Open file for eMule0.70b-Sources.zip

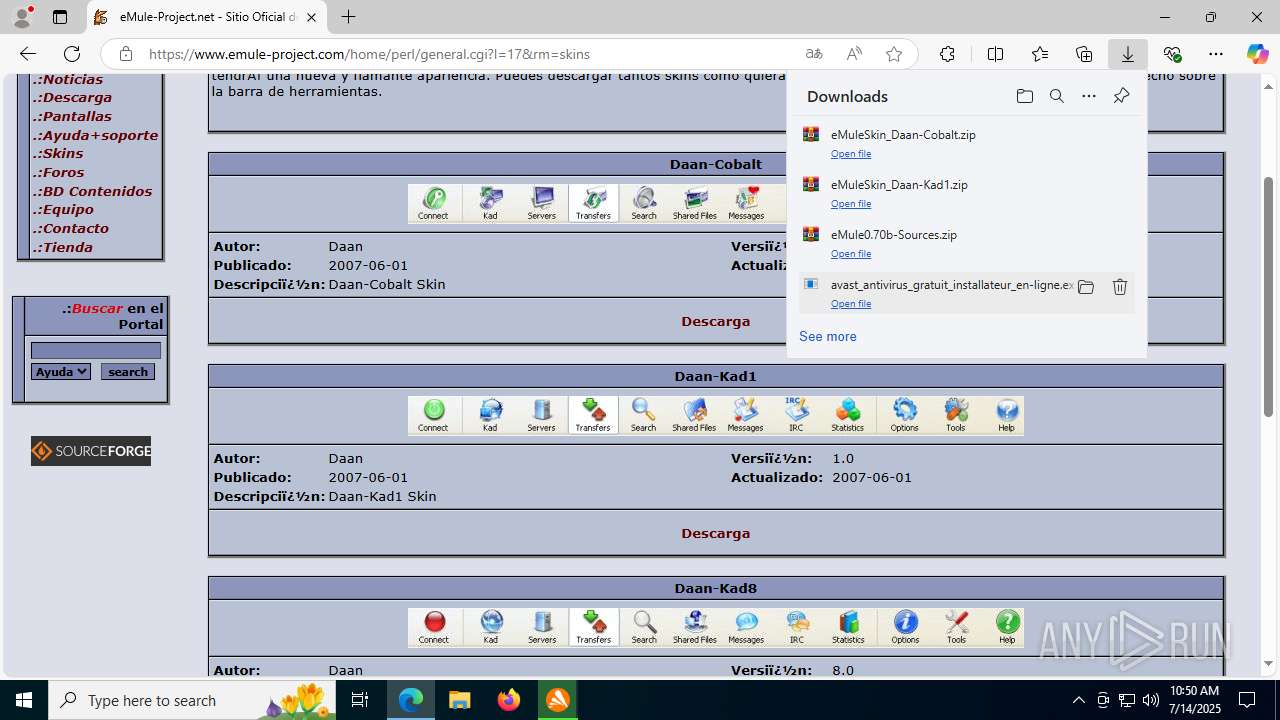pyautogui.click(x=851, y=254)
